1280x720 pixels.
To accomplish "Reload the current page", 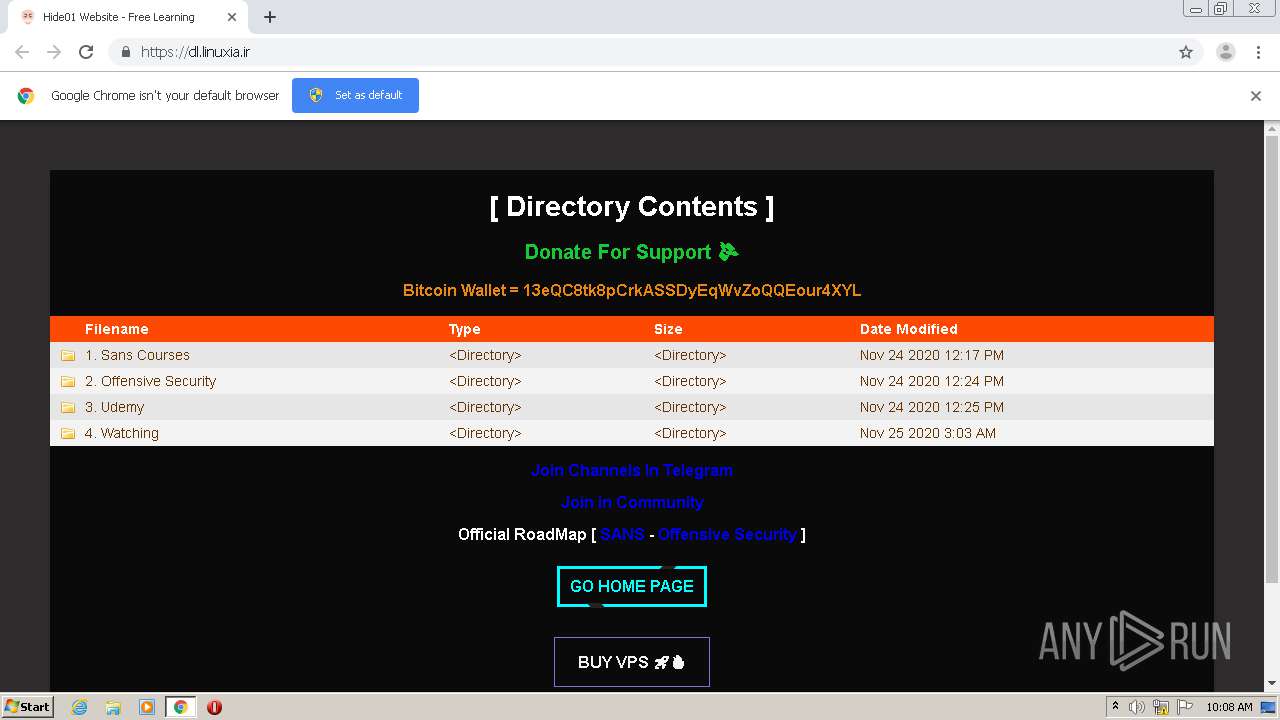I will [x=86, y=52].
